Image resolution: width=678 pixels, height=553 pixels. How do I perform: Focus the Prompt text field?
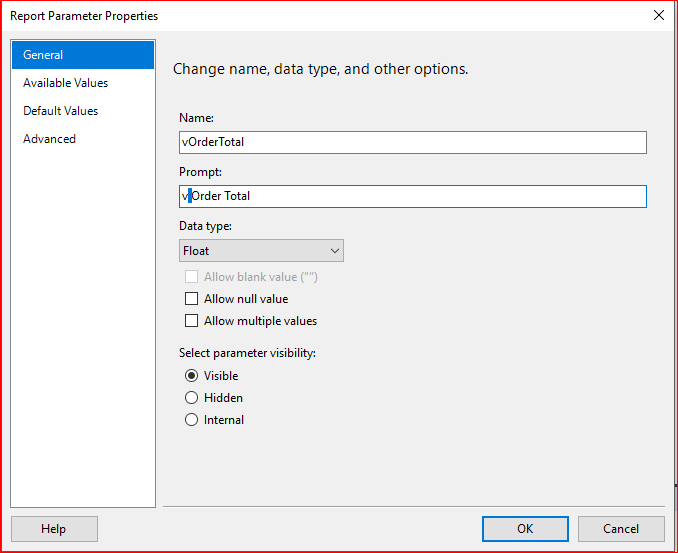pos(412,196)
